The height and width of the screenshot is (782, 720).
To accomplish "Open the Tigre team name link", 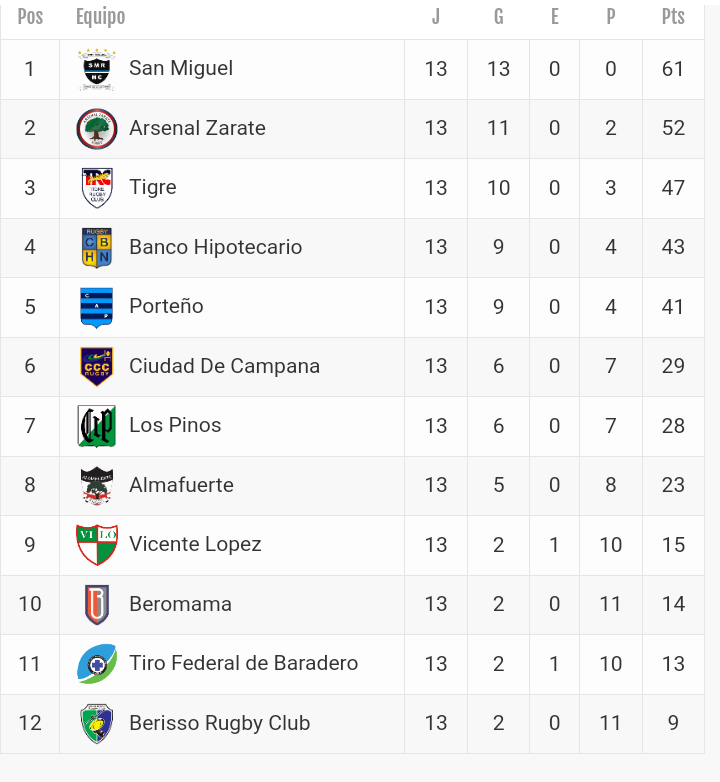I will 153,187.
